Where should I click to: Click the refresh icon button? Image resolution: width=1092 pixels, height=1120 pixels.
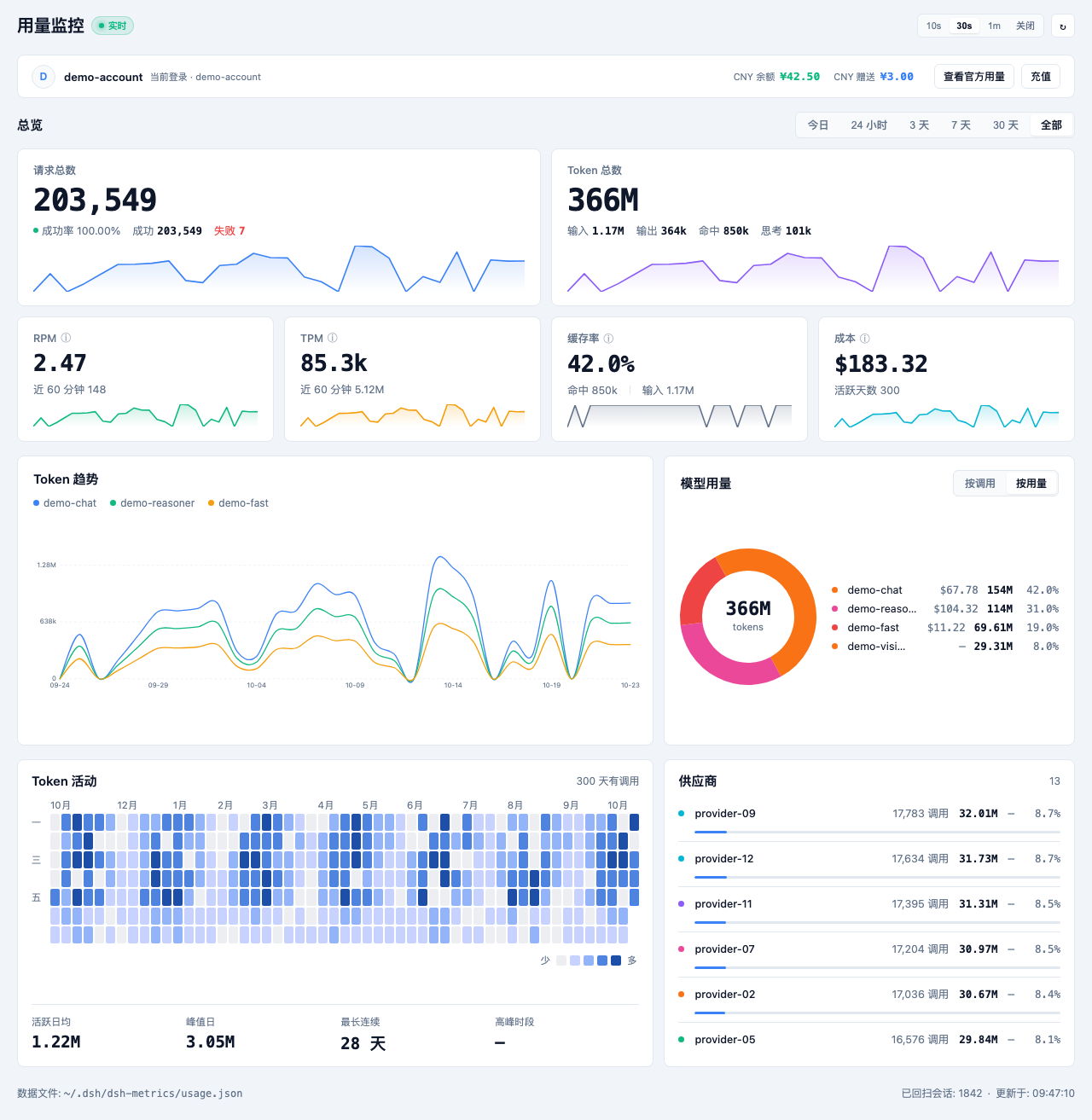pyautogui.click(x=1063, y=26)
